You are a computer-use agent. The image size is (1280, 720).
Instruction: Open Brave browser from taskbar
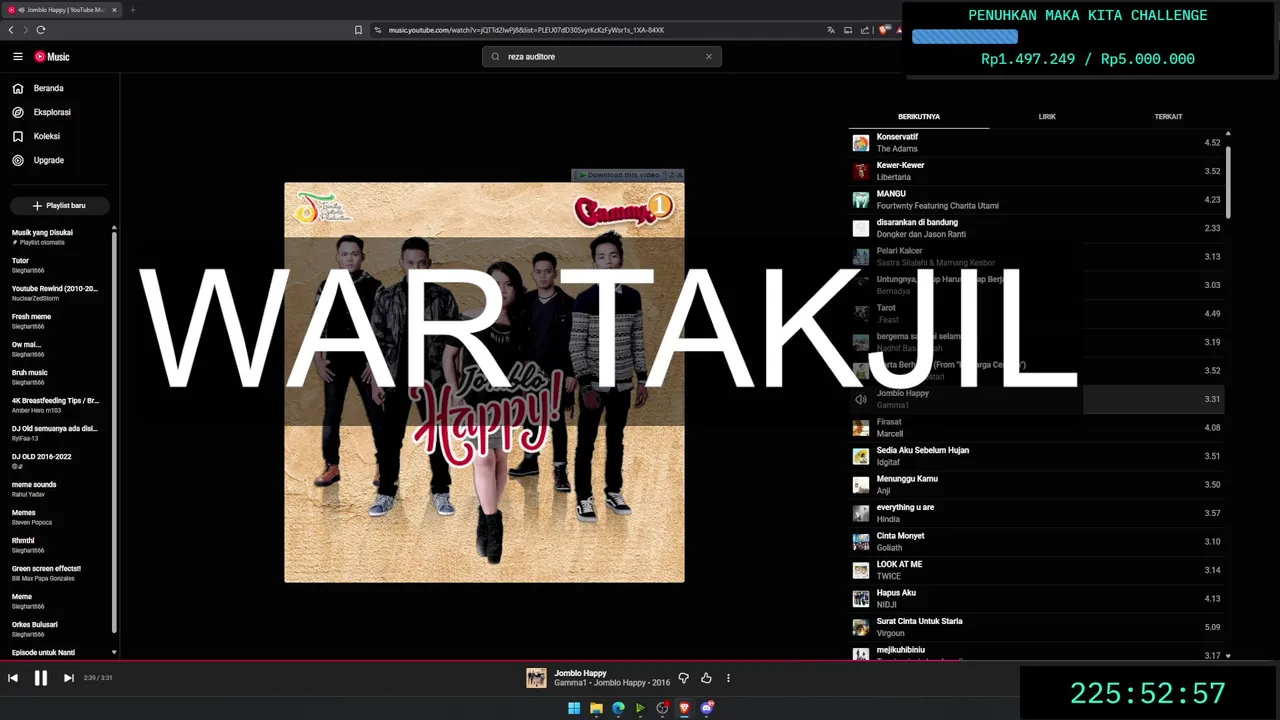tap(684, 708)
